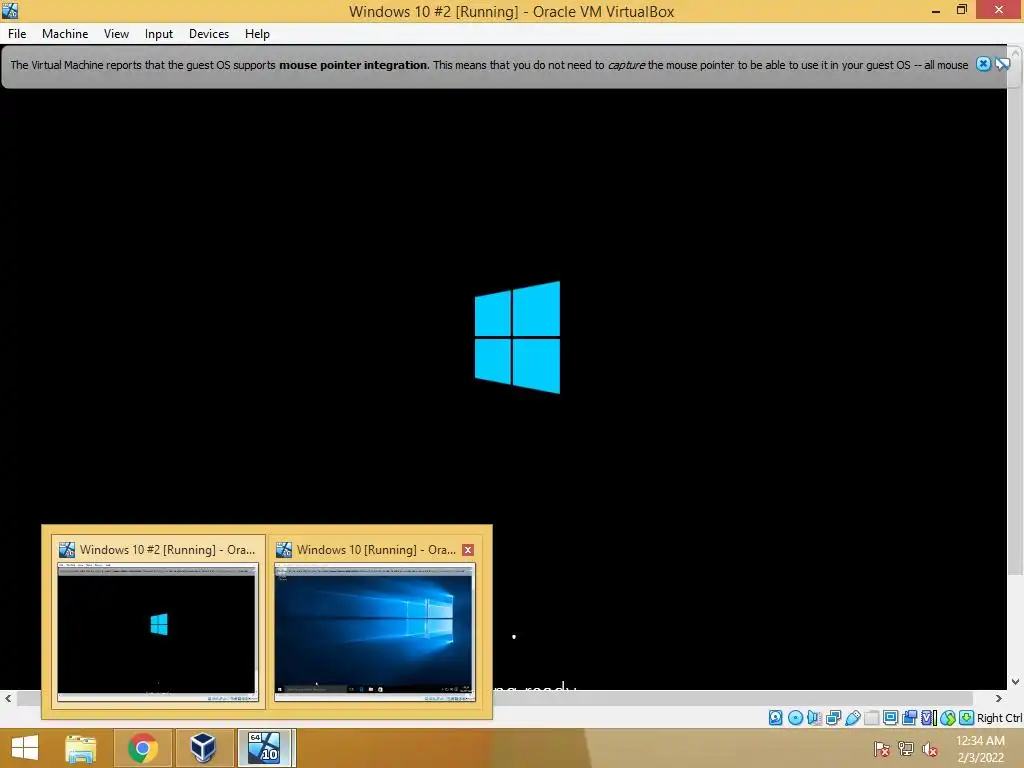Dismiss the mouse pointer integration notification
The image size is (1024, 768).
point(983,64)
